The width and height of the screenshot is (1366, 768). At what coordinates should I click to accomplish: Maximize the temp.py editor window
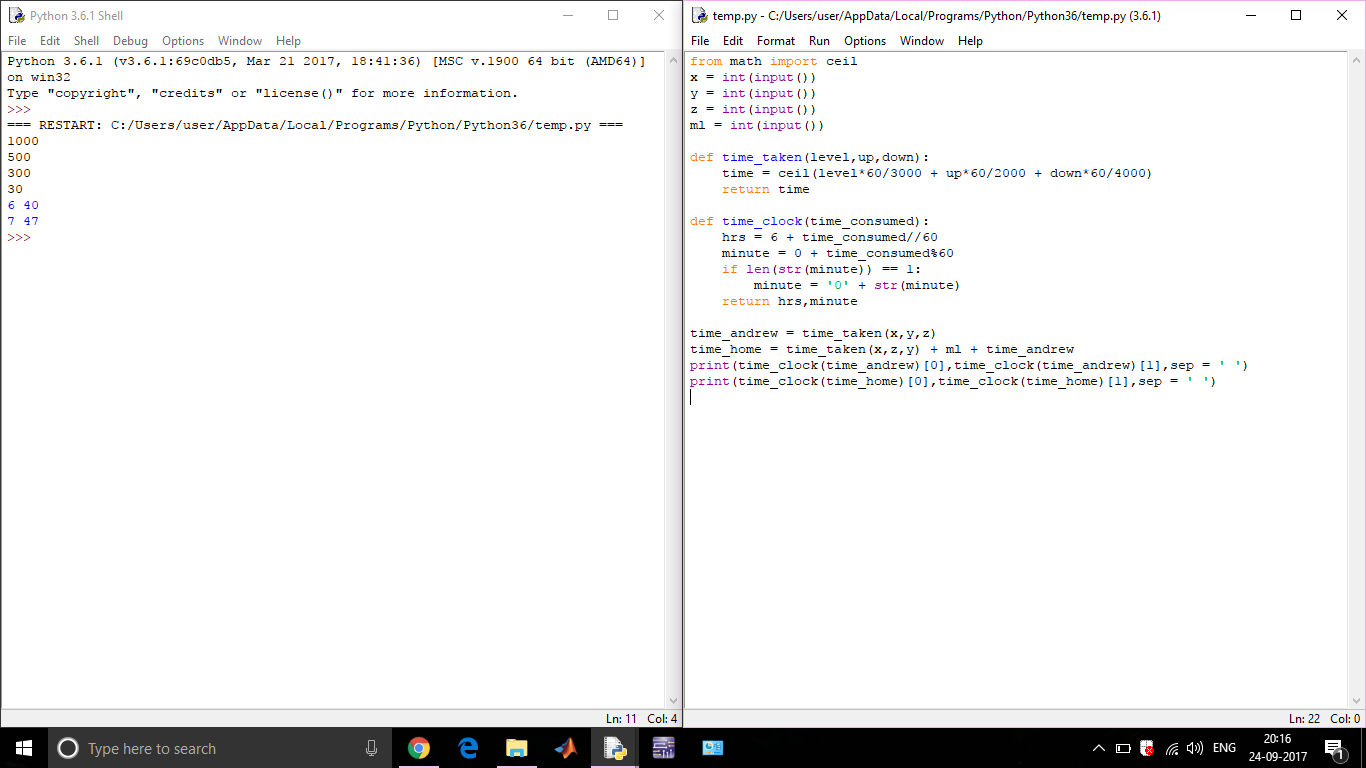point(1296,16)
